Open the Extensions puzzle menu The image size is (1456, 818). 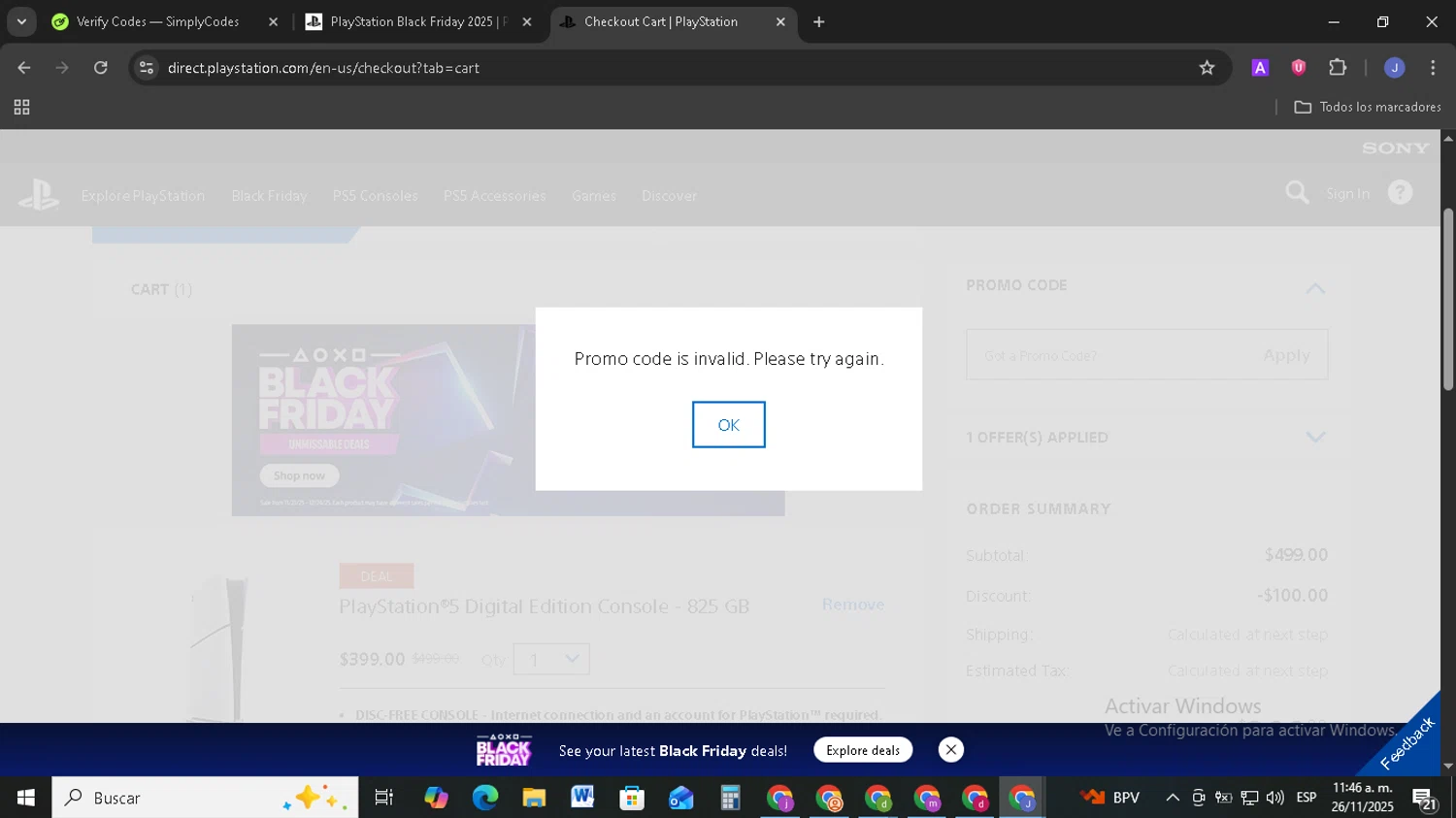pyautogui.click(x=1338, y=68)
